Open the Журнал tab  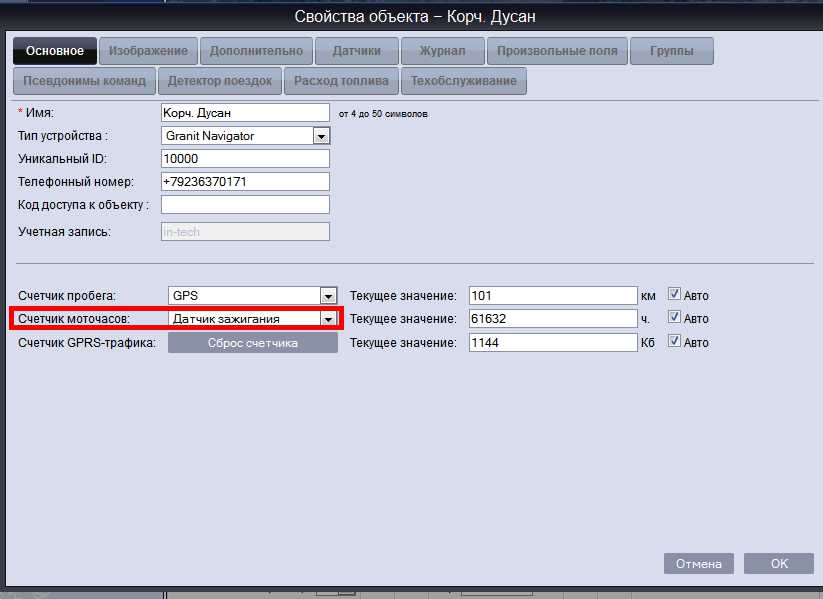(442, 51)
